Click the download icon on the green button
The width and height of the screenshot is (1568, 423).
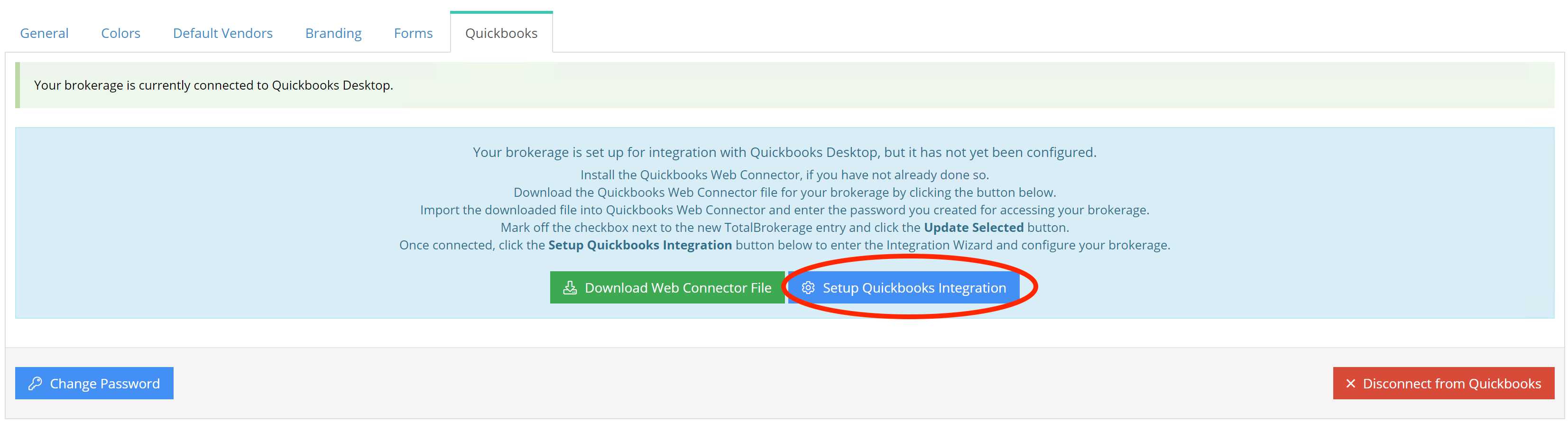pos(570,287)
